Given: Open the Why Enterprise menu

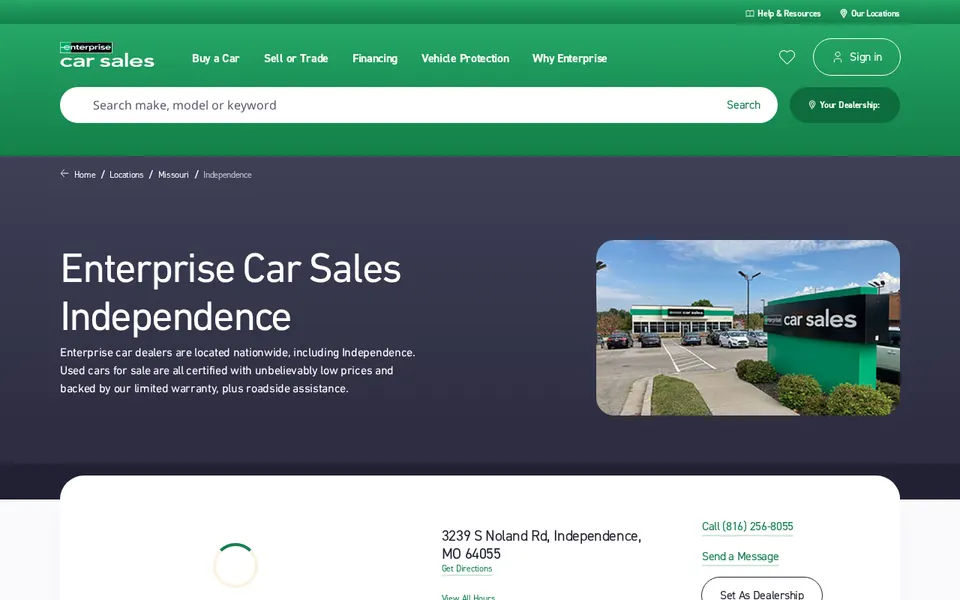Looking at the screenshot, I should tap(569, 58).
